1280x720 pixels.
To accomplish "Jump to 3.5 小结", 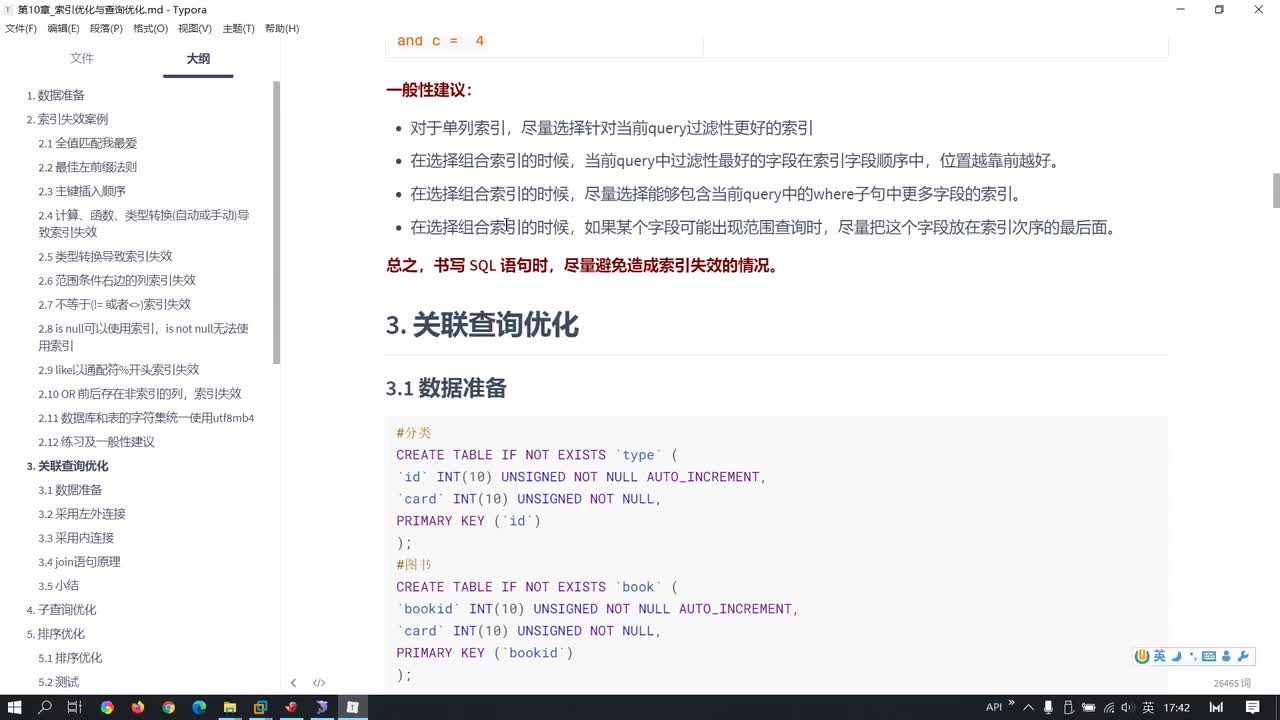I will click(x=58, y=585).
